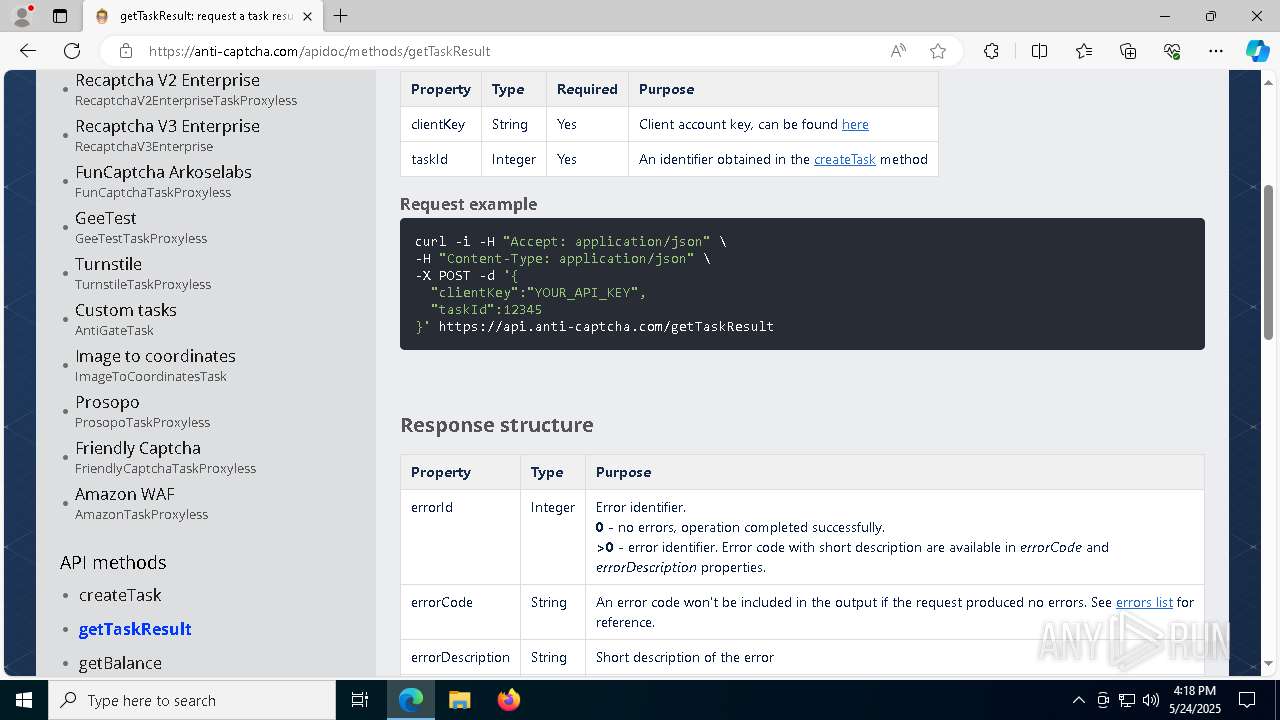Launch Firefox from the taskbar
The height and width of the screenshot is (720, 1280).
click(x=508, y=700)
